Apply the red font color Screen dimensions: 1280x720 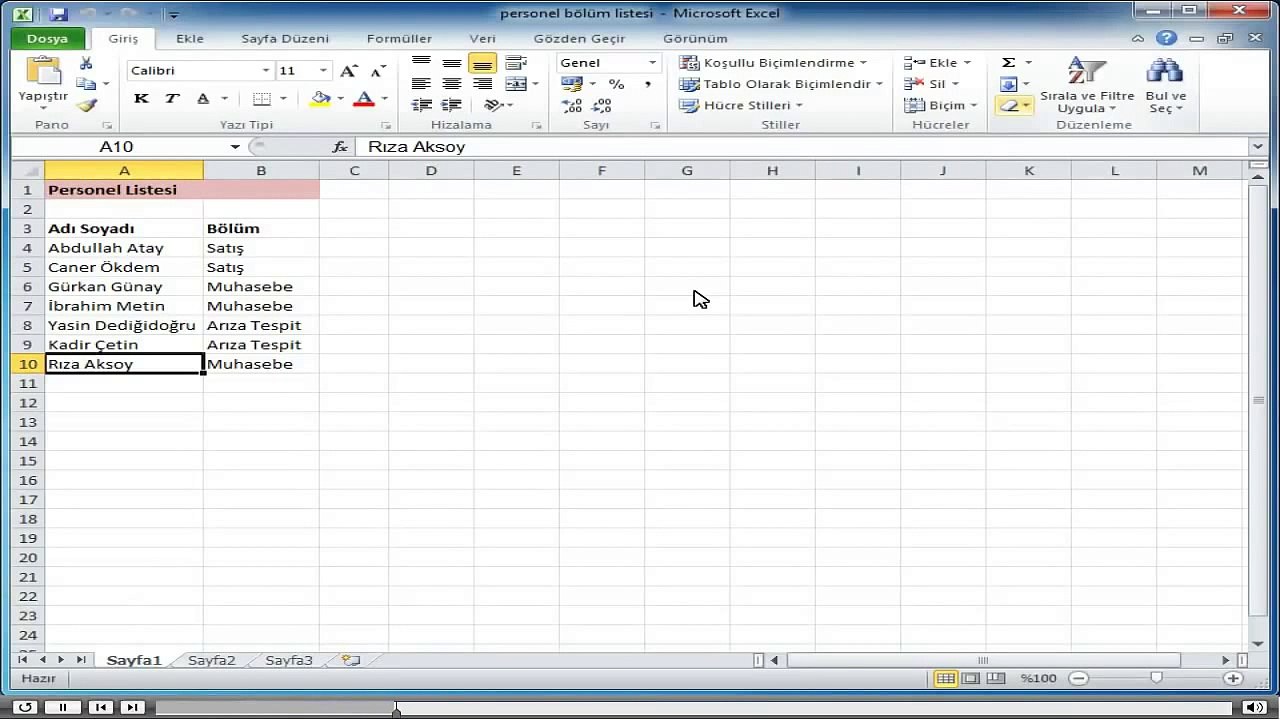click(x=364, y=98)
